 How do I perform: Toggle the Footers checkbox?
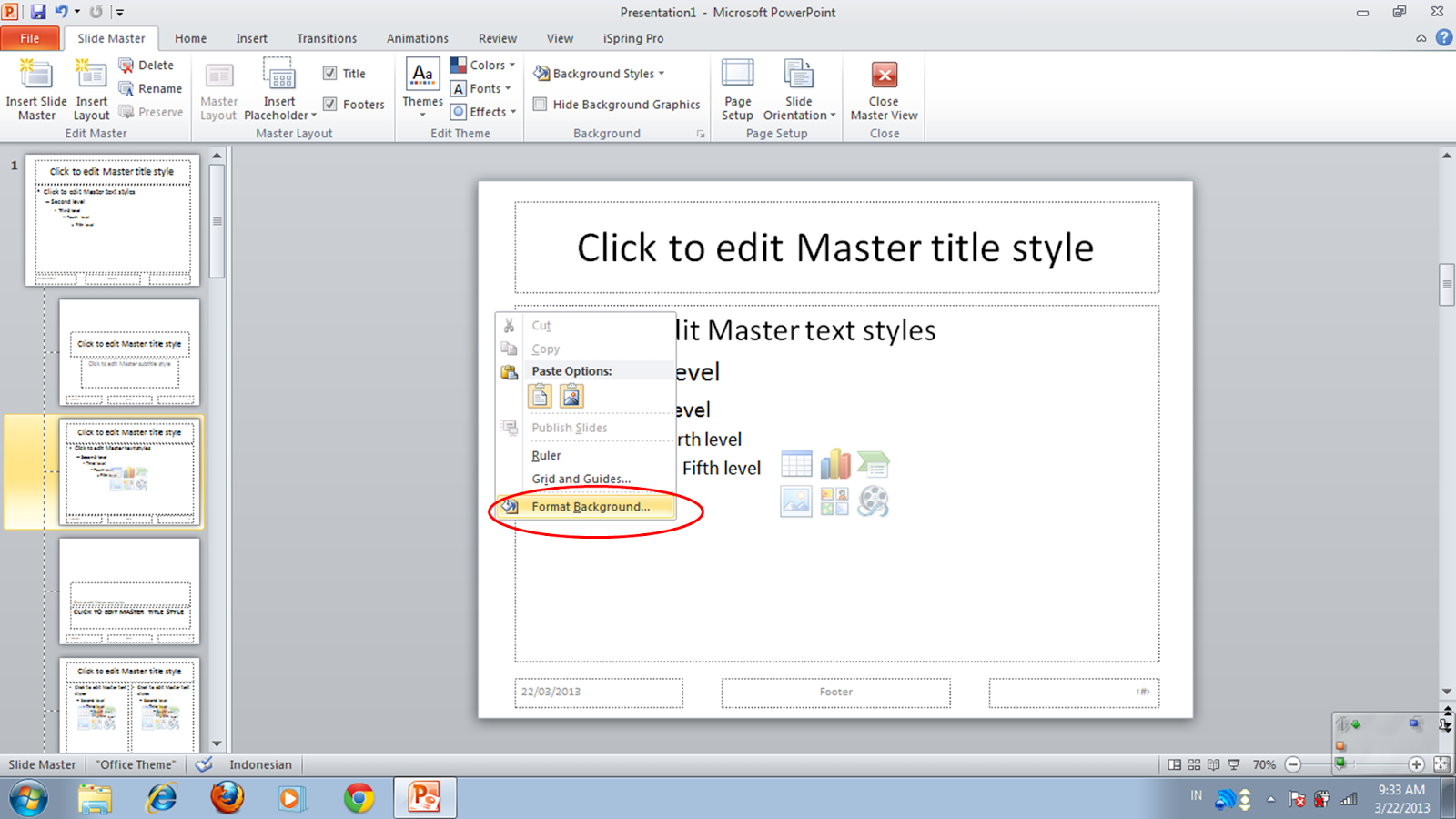pyautogui.click(x=330, y=104)
